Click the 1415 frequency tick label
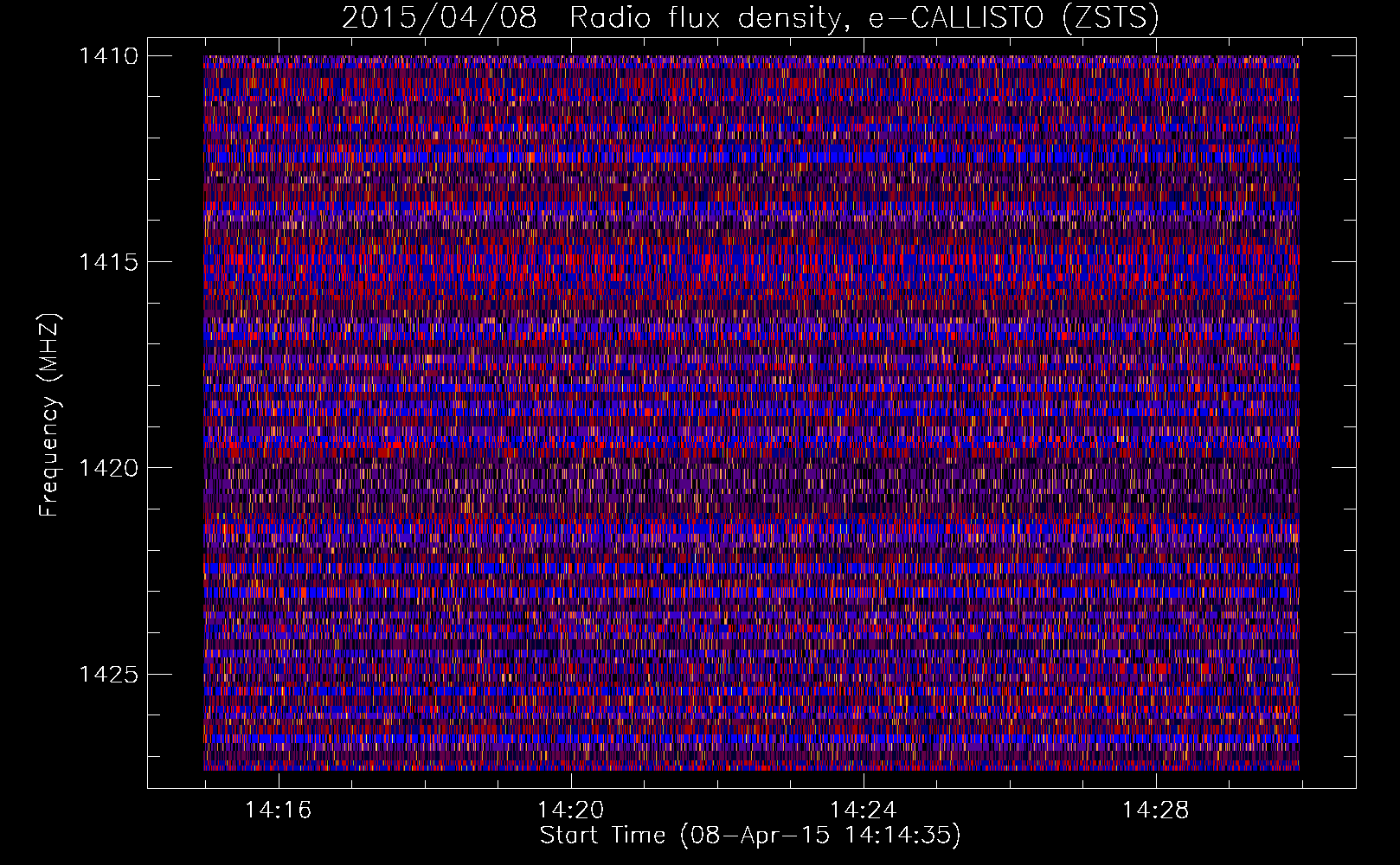This screenshot has width=1400, height=865. point(109,262)
